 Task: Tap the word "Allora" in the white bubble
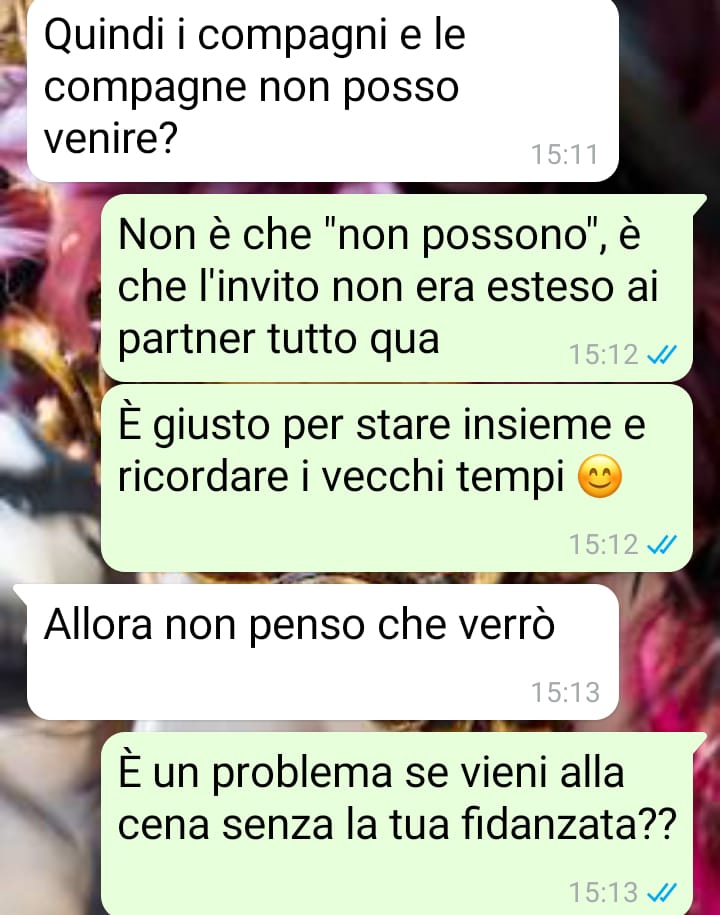98,624
